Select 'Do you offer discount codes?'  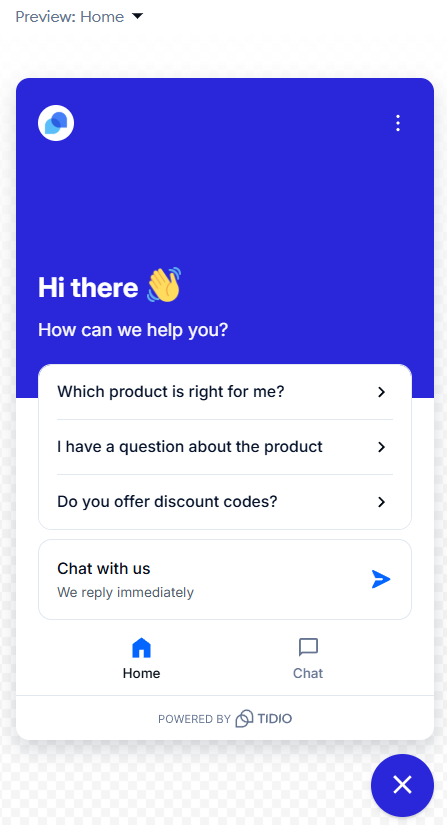coord(225,502)
